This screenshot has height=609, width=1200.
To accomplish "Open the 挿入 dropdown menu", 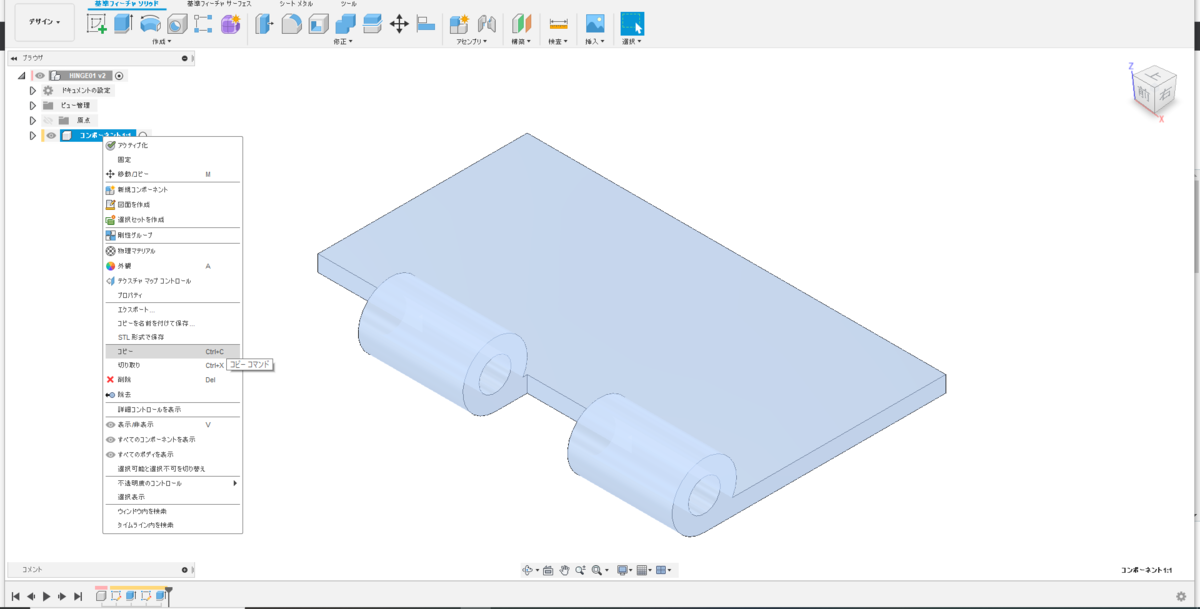I will [x=595, y=42].
